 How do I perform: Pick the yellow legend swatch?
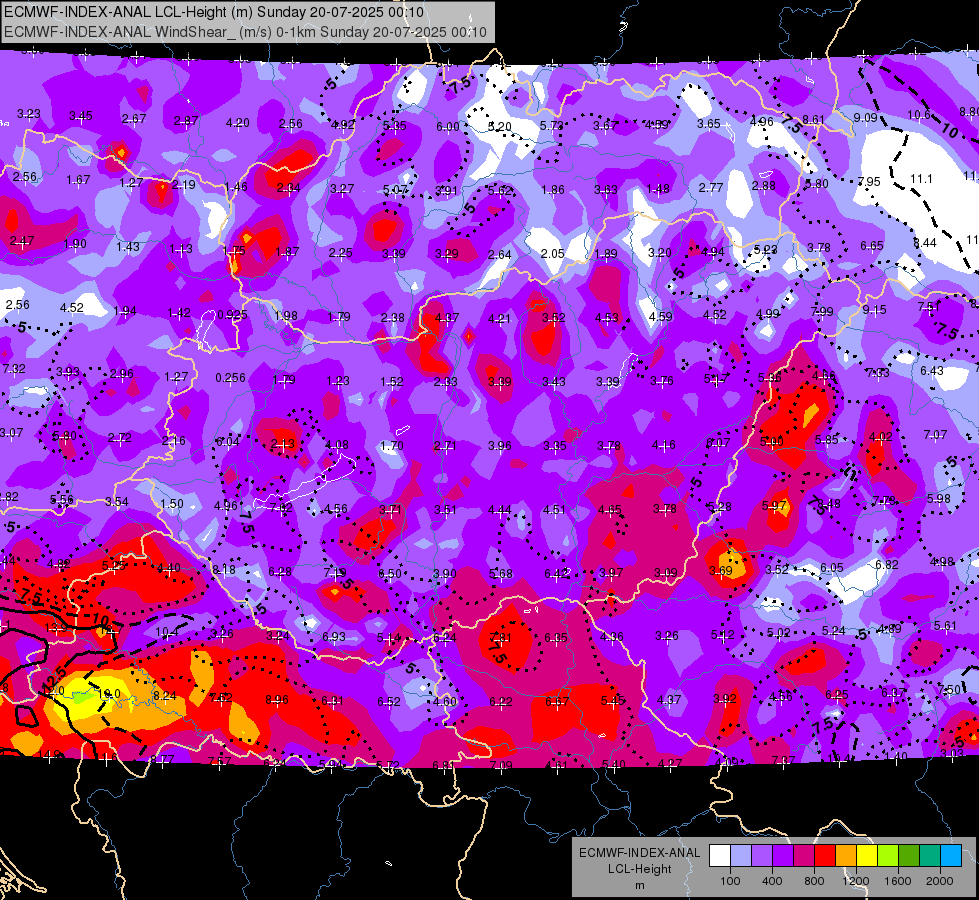click(867, 856)
